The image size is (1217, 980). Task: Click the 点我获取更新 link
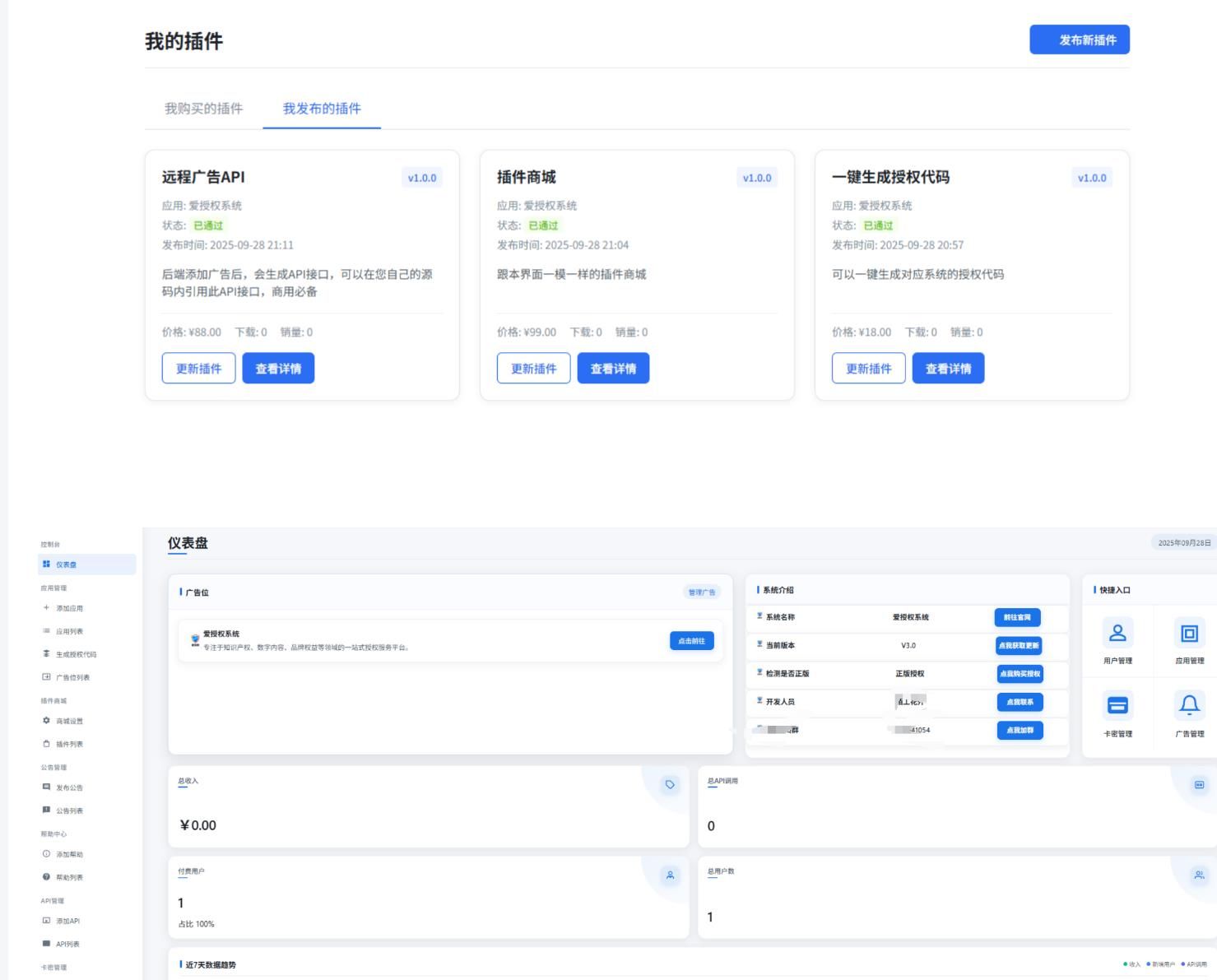tap(1019, 646)
